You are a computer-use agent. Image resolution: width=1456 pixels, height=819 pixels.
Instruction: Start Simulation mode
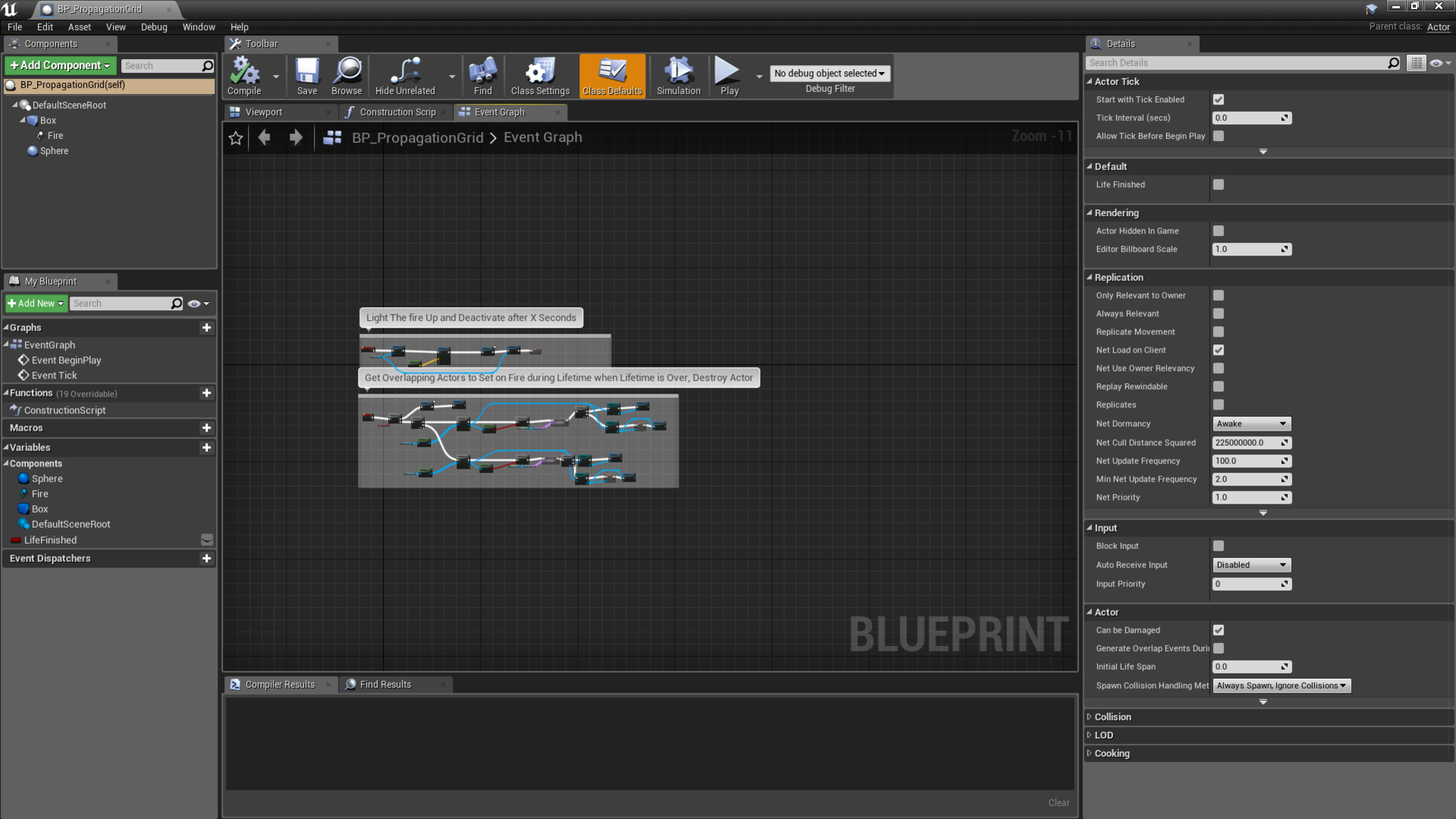tap(679, 76)
